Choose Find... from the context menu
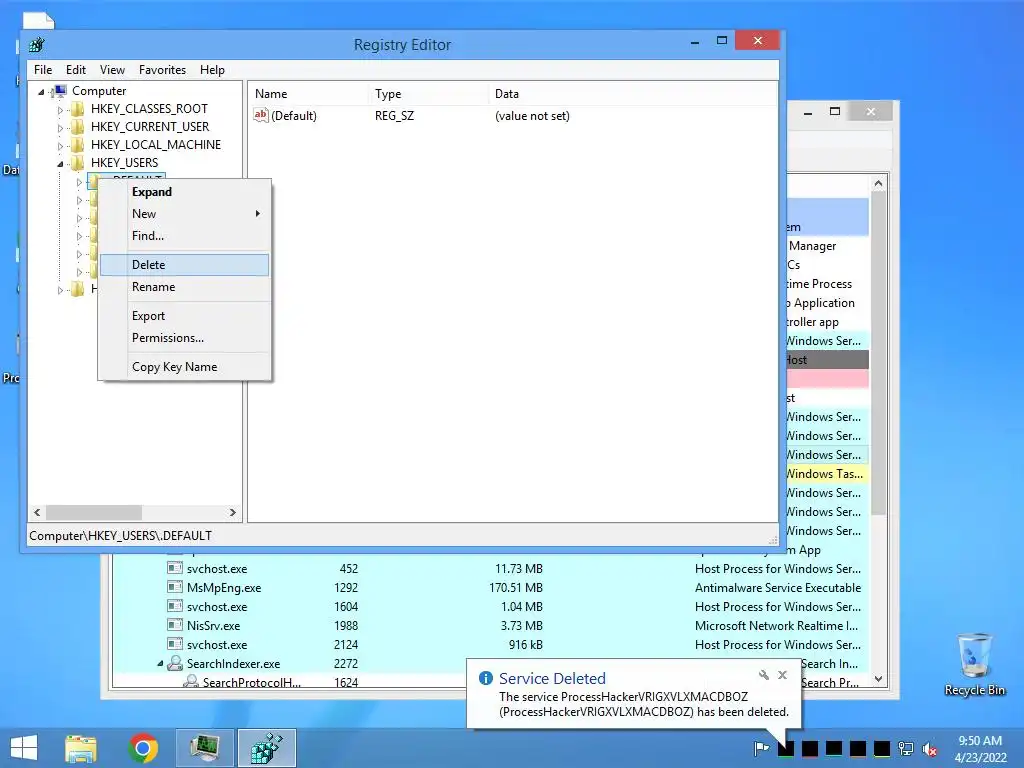The image size is (1024, 768). pyautogui.click(x=184, y=236)
